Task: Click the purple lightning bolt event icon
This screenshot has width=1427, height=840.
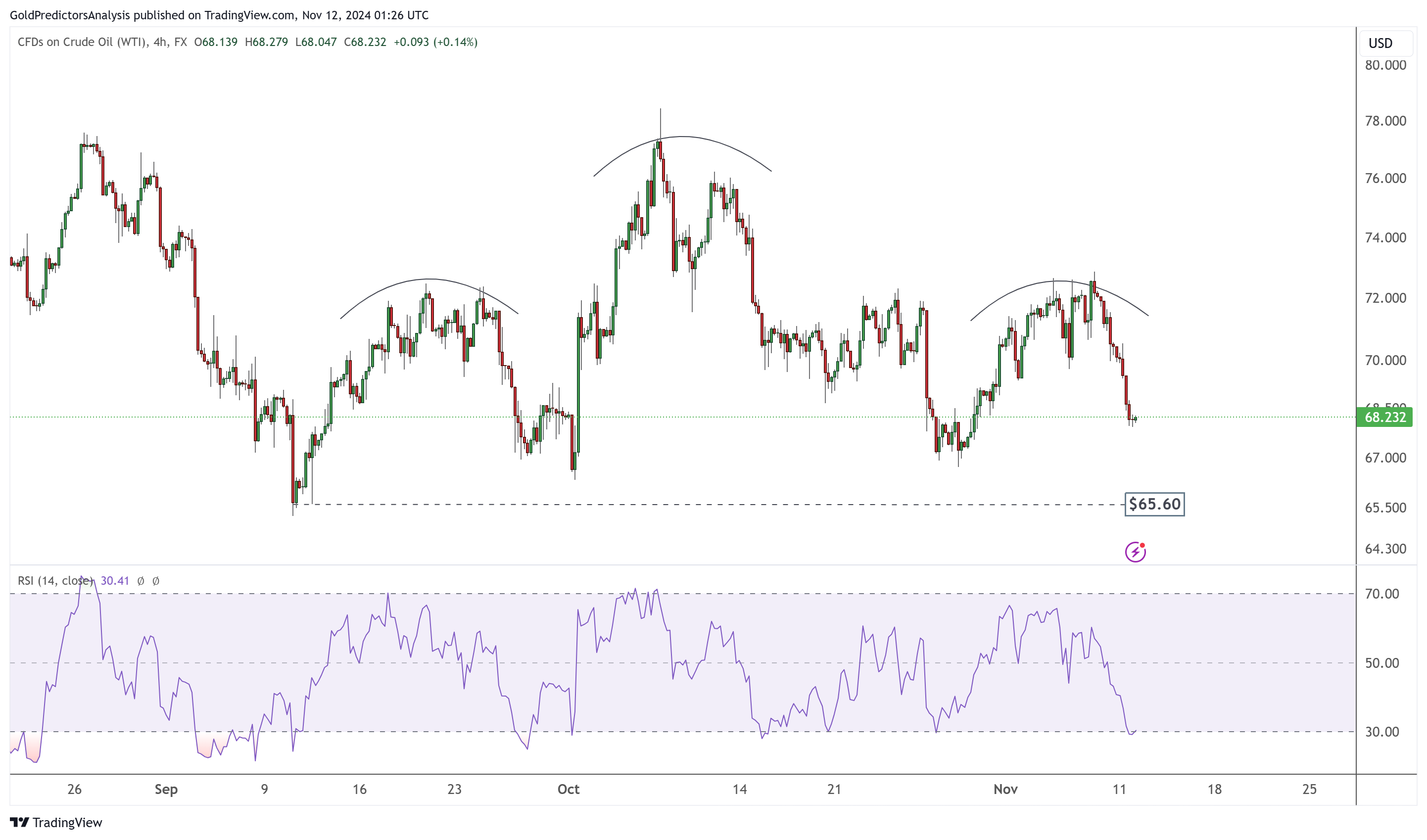Action: click(1135, 552)
